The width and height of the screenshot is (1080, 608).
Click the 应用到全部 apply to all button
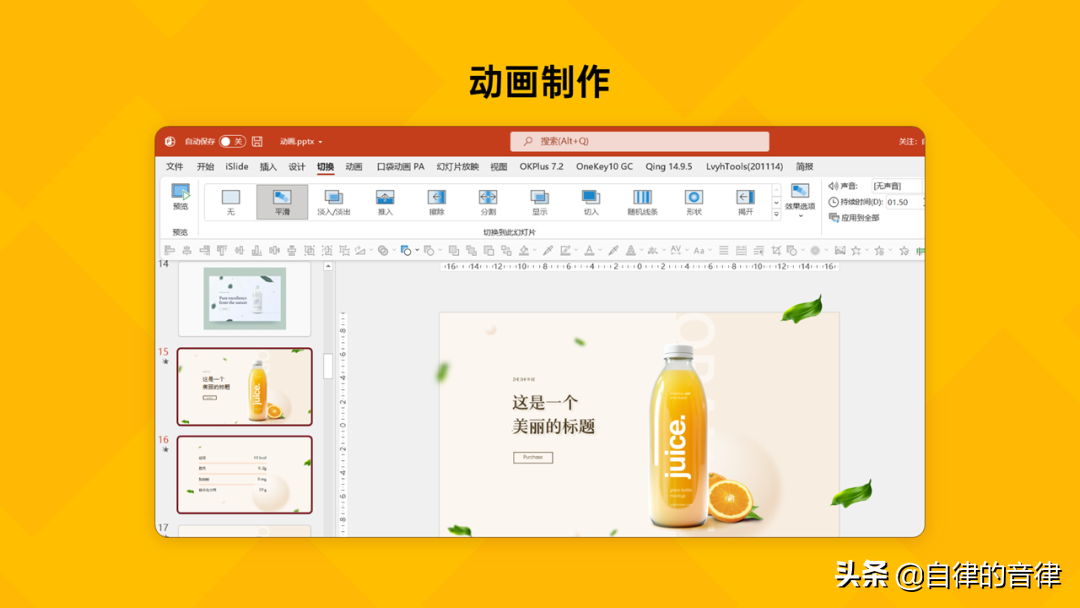point(854,218)
